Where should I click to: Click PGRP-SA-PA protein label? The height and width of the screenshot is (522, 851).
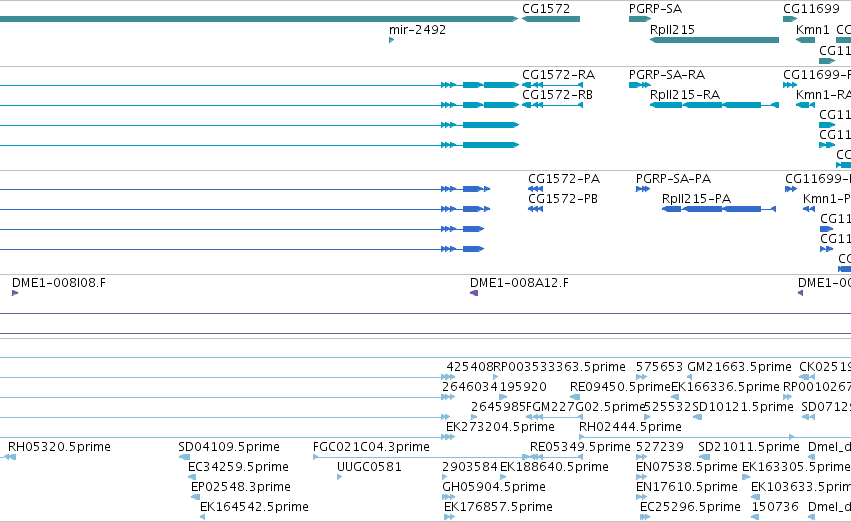(x=673, y=179)
